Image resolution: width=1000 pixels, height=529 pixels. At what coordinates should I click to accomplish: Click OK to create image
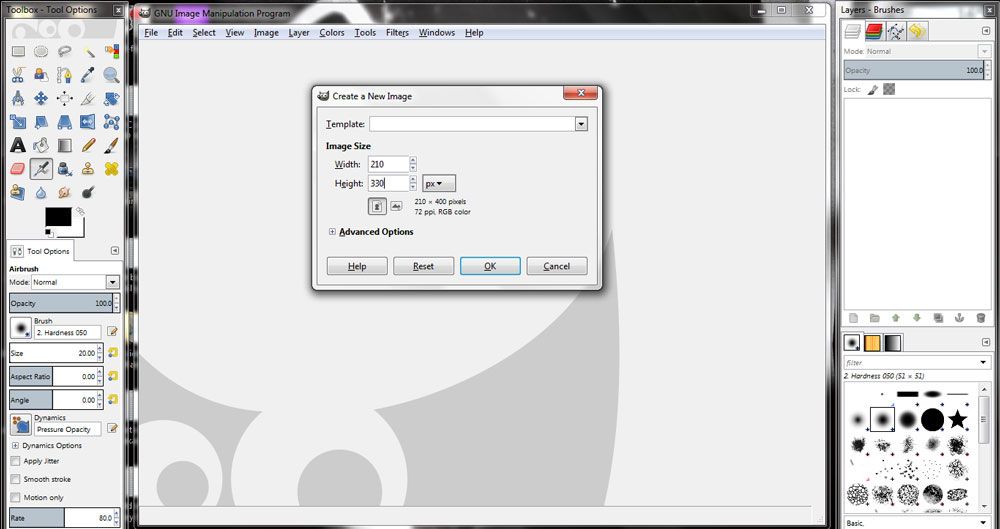point(490,266)
